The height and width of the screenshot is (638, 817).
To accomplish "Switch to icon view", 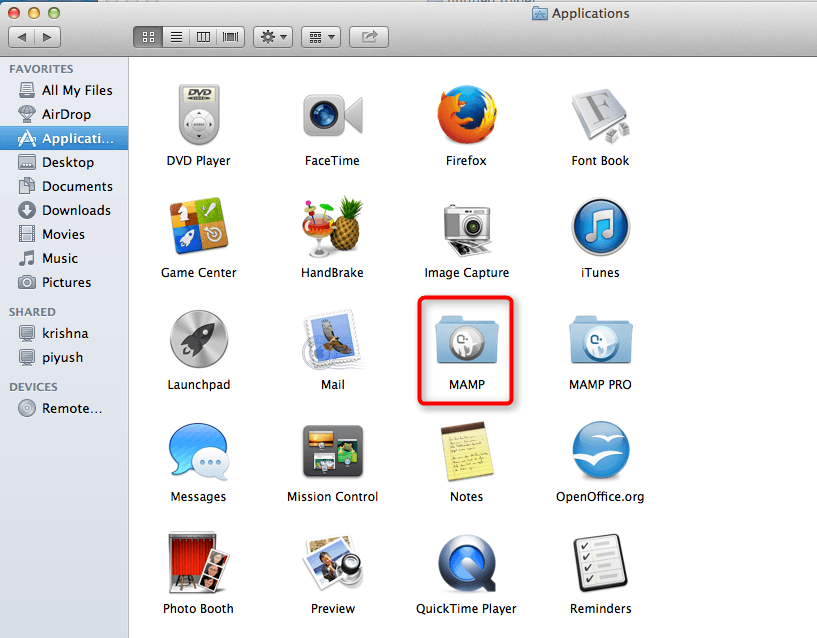I will (x=148, y=37).
